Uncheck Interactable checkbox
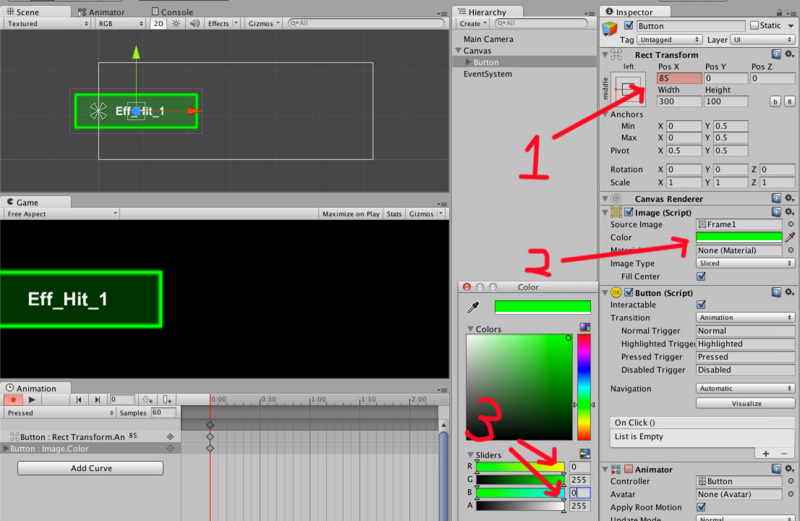Screen dimensions: 800x521 701,305
